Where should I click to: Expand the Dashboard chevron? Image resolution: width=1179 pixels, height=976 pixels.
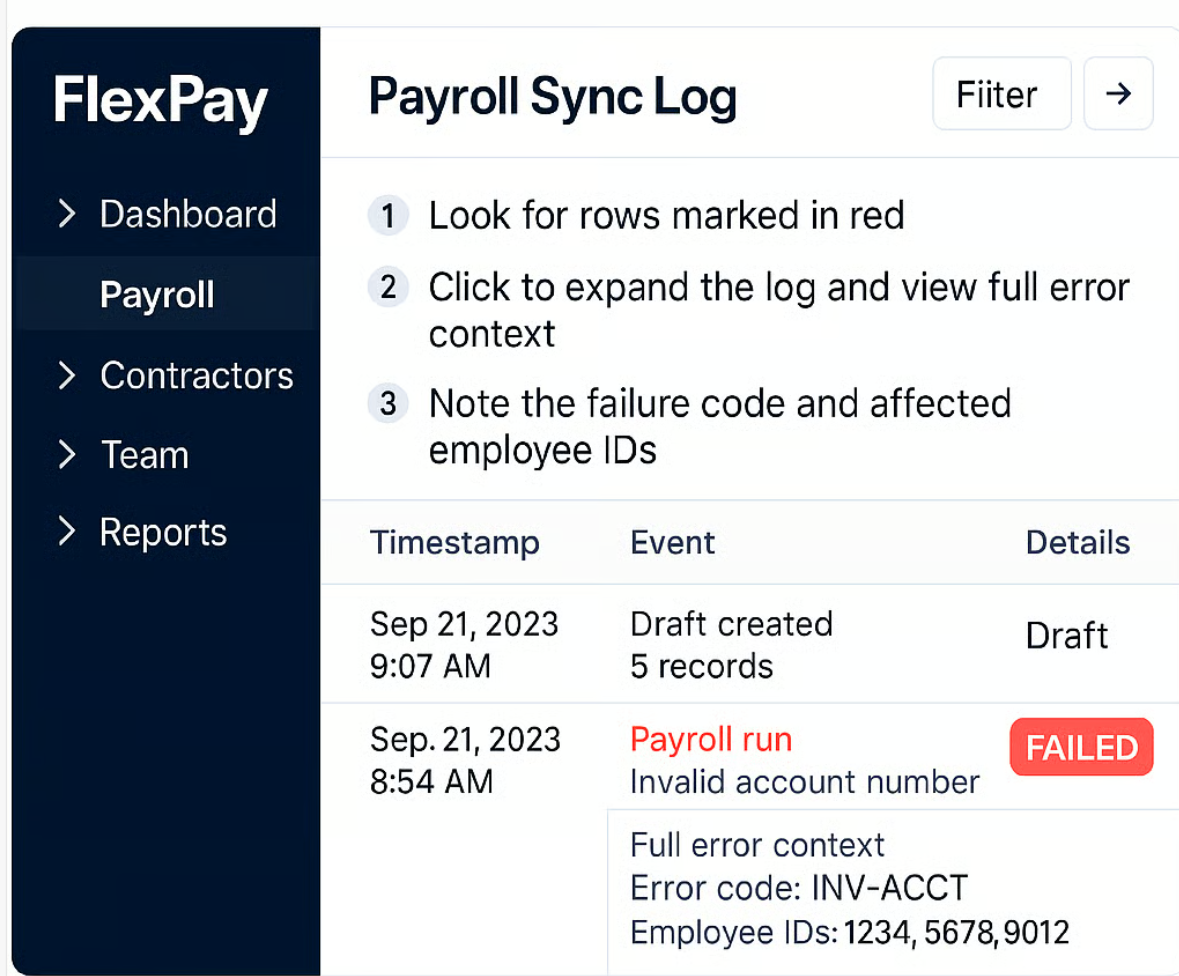point(67,214)
